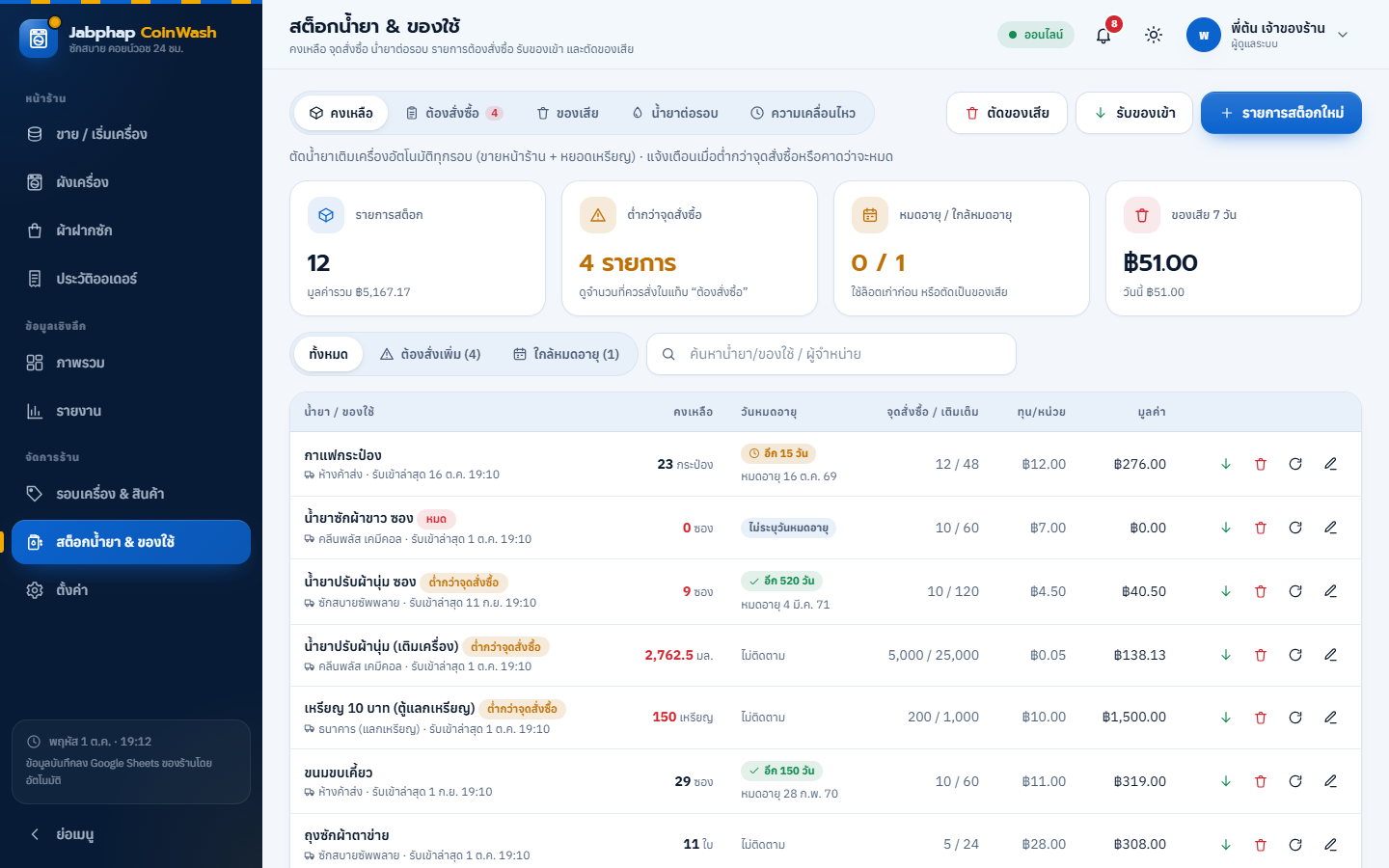Click receive-stock arrow for ขนมขบเคี้ยว row
This screenshot has width=1389, height=868.
point(1226,781)
